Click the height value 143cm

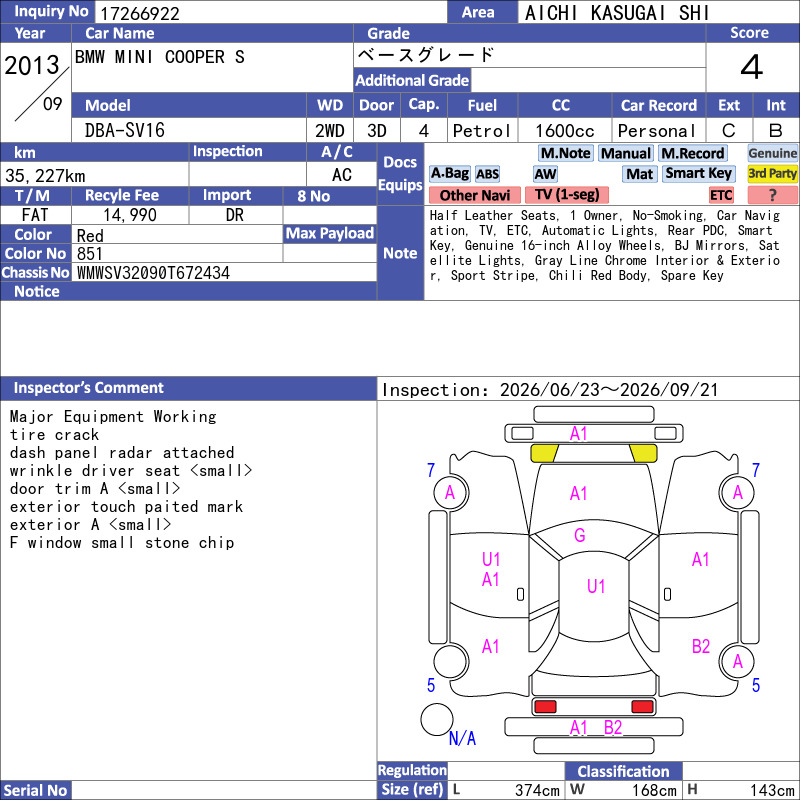point(772,790)
